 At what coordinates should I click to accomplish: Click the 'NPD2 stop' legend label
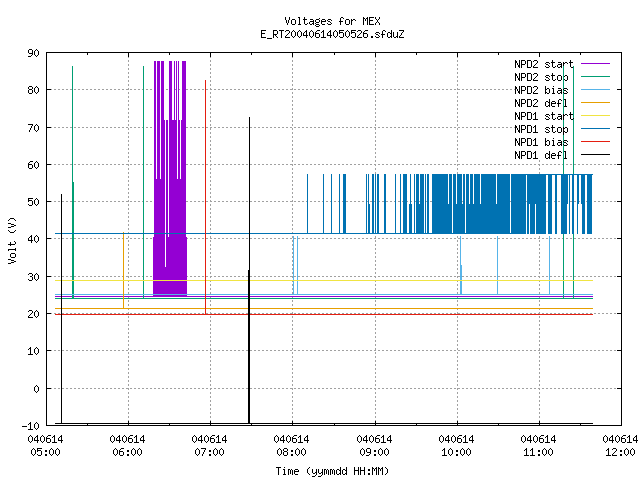click(541, 77)
